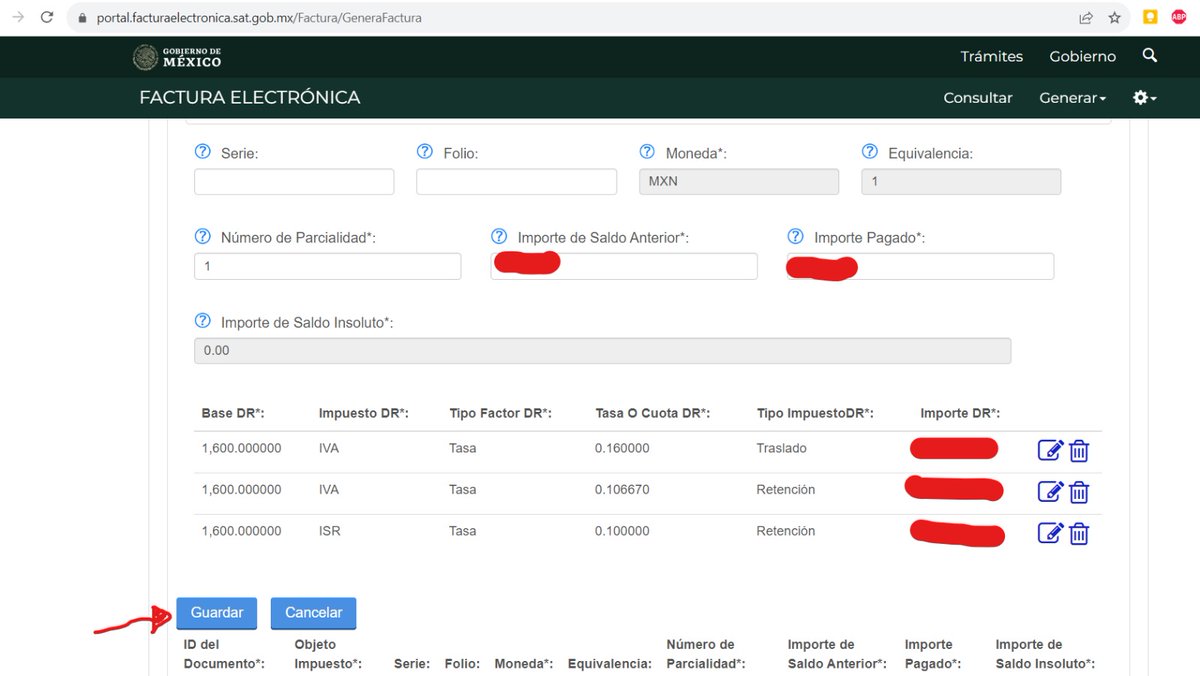The height and width of the screenshot is (676, 1200).
Task: Click the Cancelar button
Action: [x=313, y=613]
